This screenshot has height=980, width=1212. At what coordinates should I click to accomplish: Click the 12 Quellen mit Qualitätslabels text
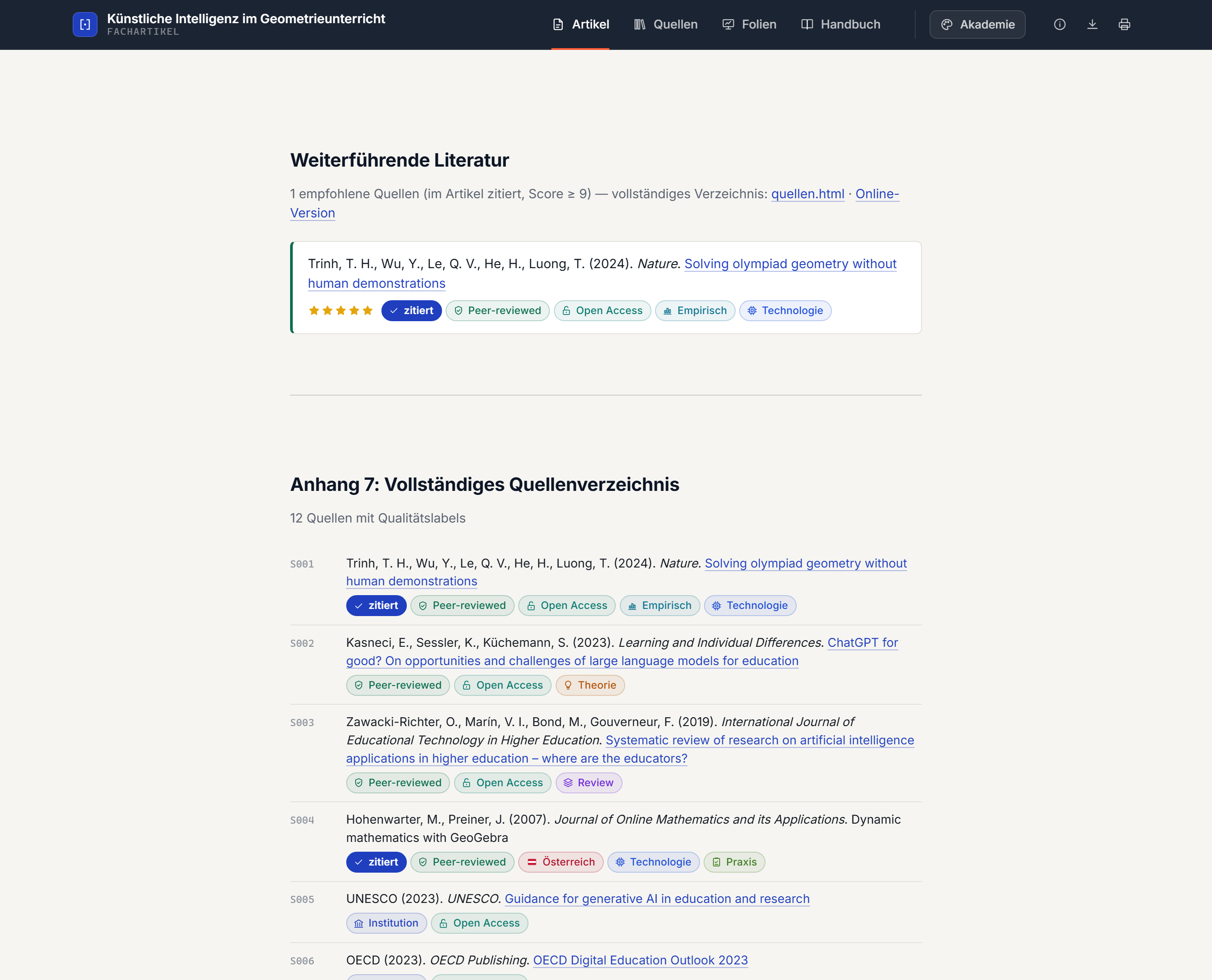pos(378,518)
